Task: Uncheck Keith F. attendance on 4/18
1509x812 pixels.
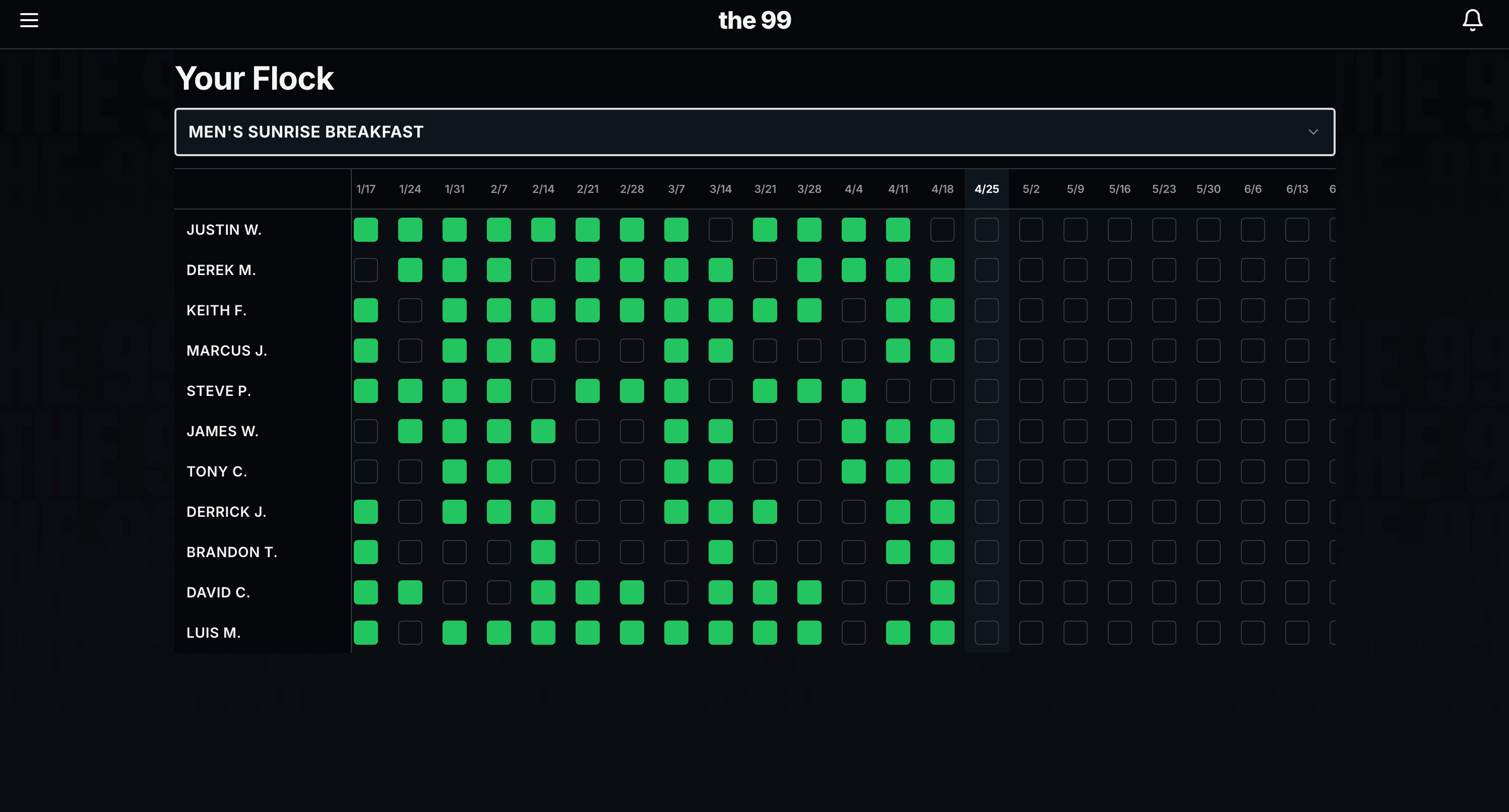Action: click(x=943, y=310)
